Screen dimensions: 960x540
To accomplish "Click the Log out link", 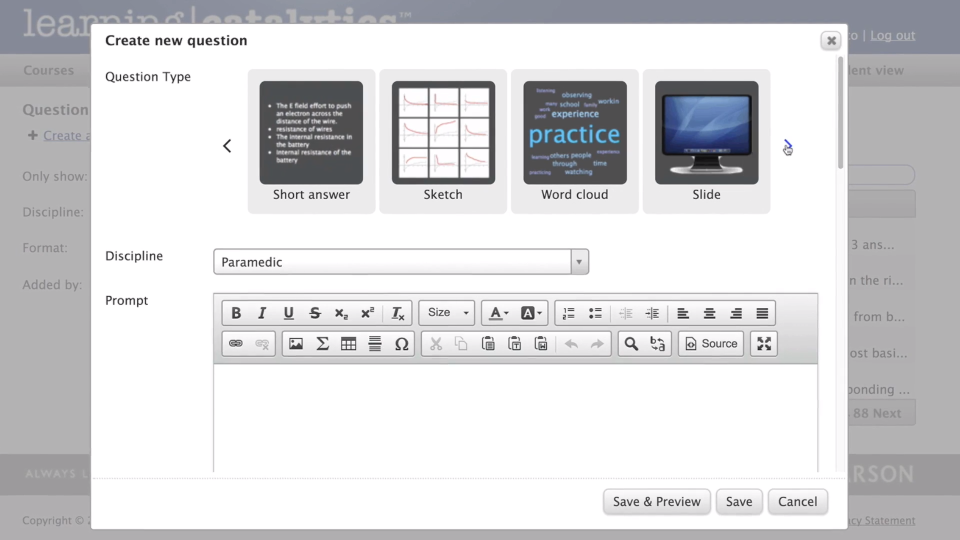I will coord(893,36).
